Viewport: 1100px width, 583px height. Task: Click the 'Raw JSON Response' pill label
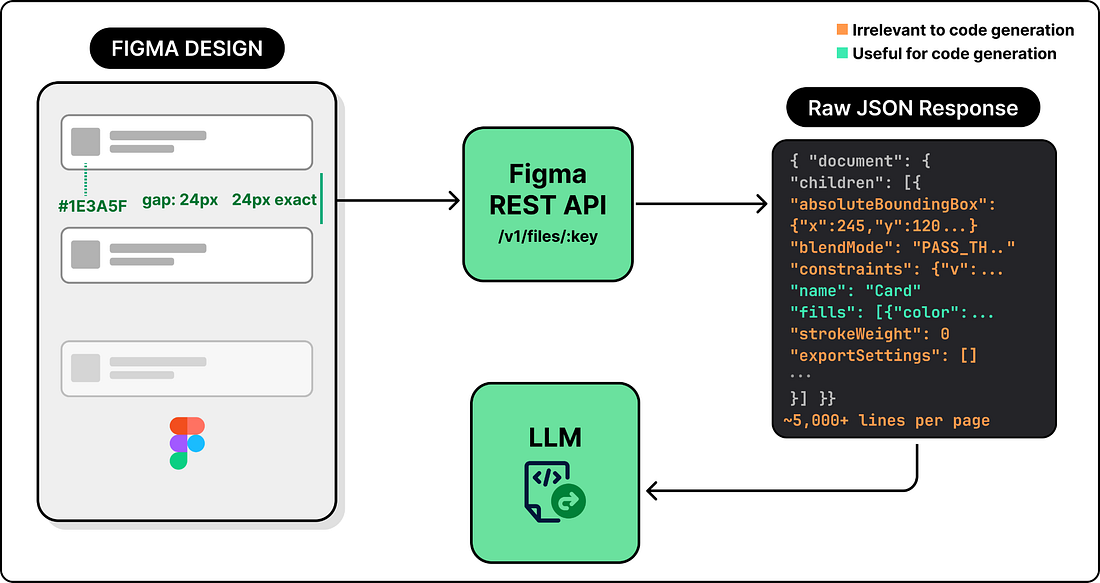tap(913, 108)
